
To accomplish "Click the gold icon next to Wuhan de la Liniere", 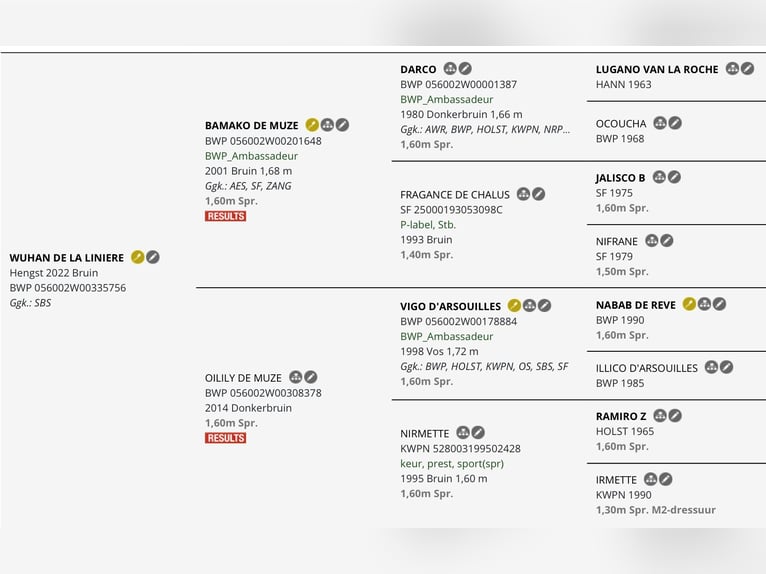I will [x=138, y=257].
